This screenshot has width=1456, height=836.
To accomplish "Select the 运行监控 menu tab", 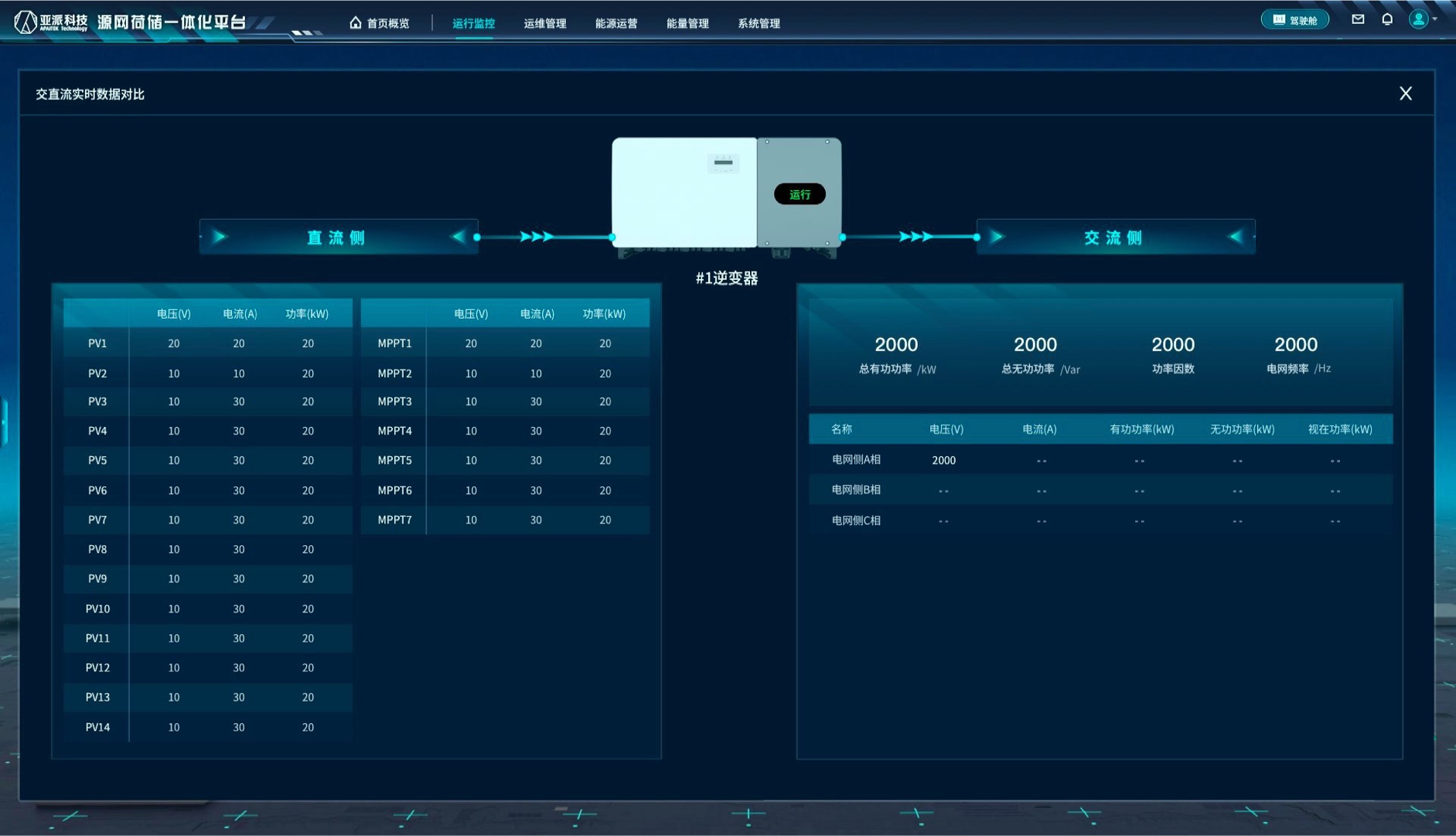I will pos(473,23).
